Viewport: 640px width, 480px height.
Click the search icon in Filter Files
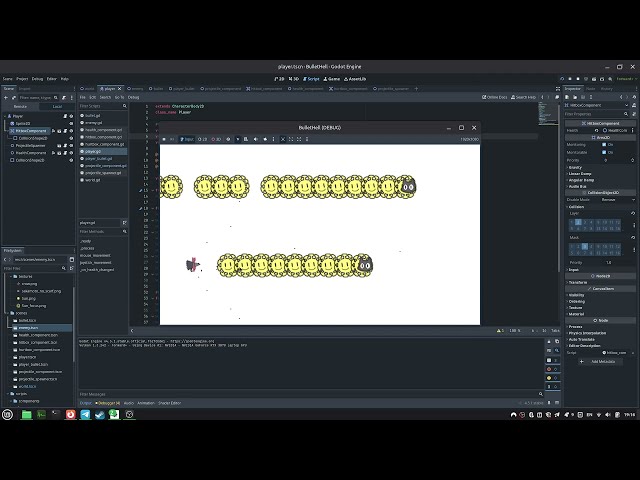point(64,269)
